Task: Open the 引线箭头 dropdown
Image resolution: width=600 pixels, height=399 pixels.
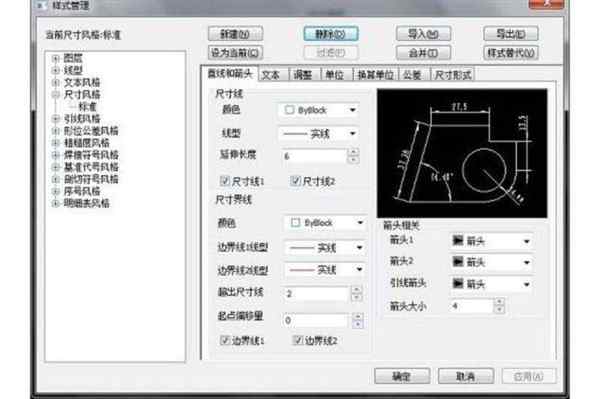Action: (x=491, y=284)
